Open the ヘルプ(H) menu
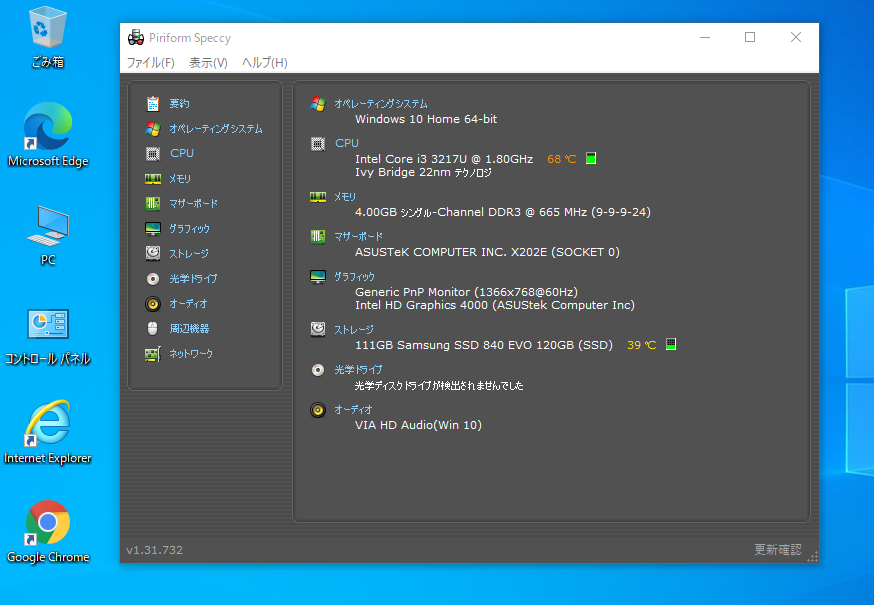The width and height of the screenshot is (874, 605). coord(265,62)
